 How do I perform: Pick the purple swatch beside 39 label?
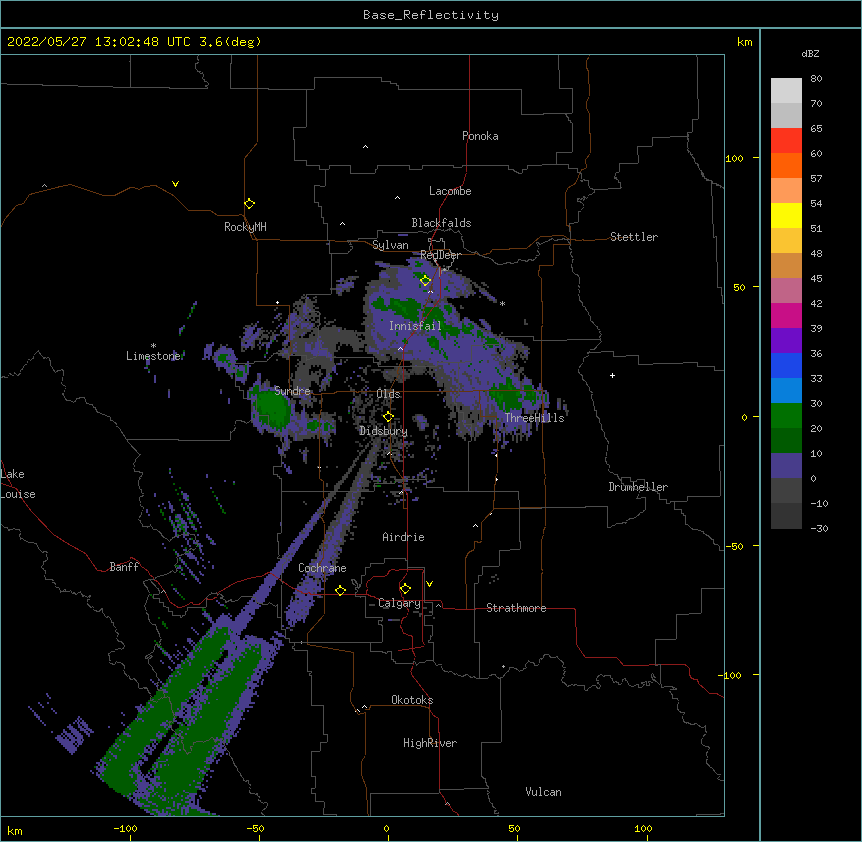(786, 340)
